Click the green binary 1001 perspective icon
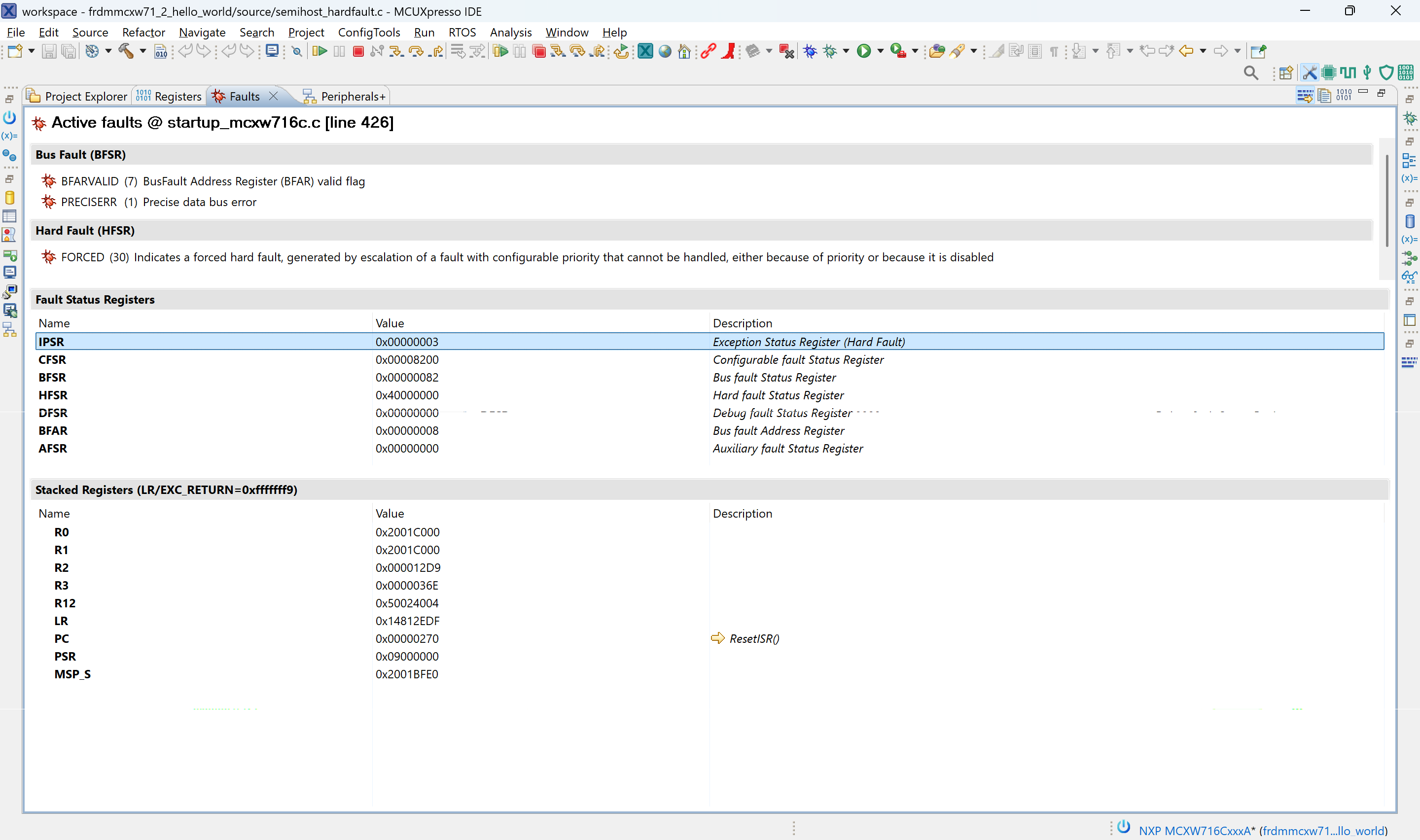This screenshot has width=1420, height=840. 1406,72
